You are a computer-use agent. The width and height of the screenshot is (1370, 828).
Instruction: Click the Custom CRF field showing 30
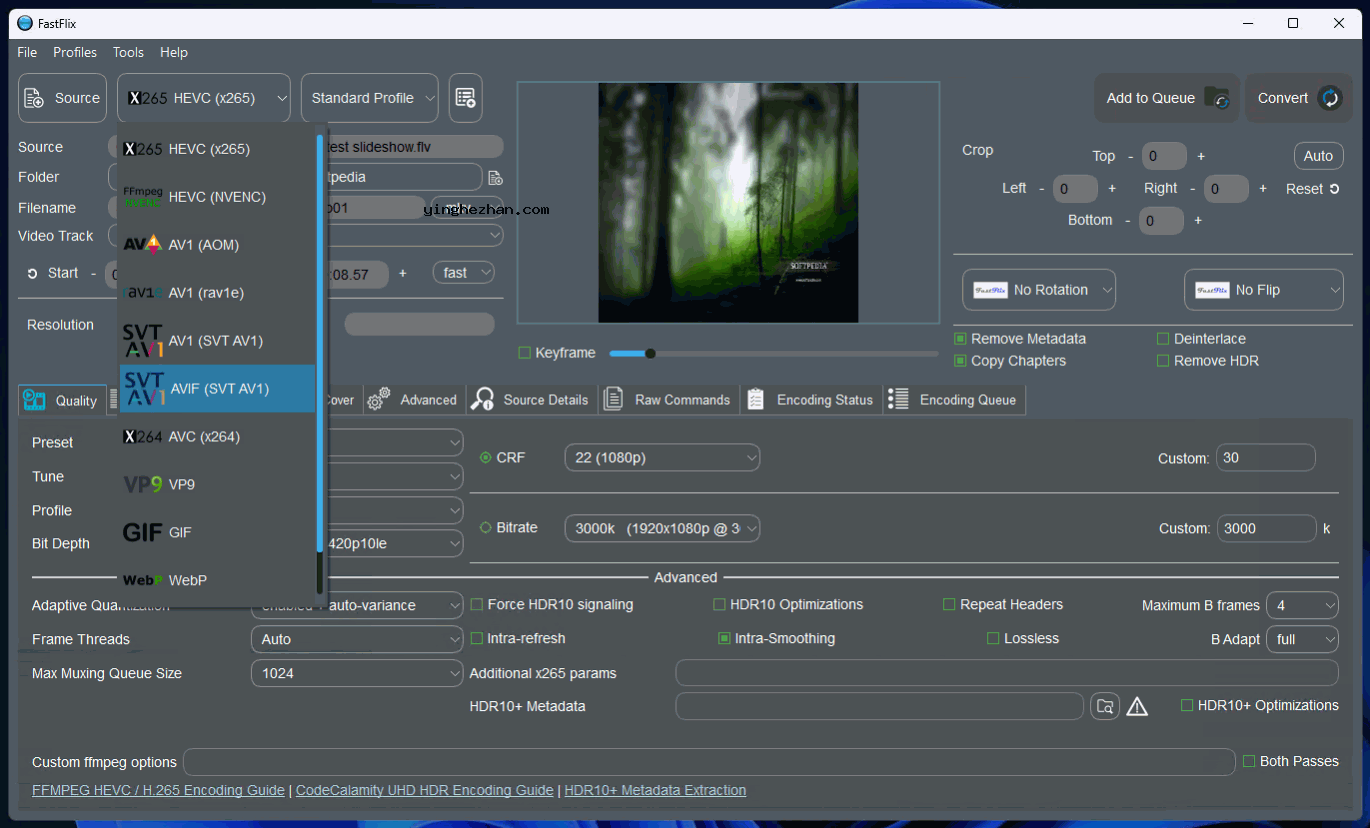pyautogui.click(x=1265, y=458)
